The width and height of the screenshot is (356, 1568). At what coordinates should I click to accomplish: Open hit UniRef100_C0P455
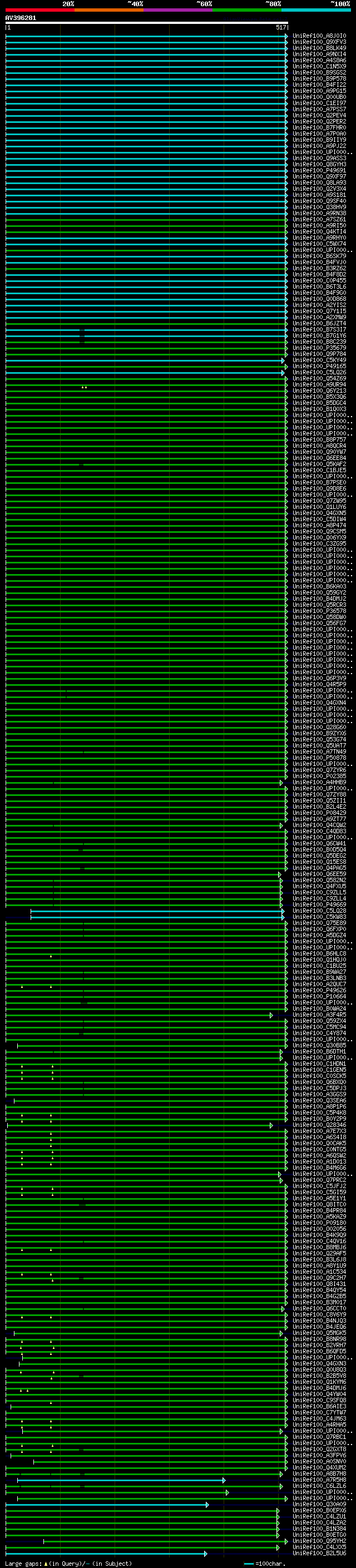[x=319, y=280]
